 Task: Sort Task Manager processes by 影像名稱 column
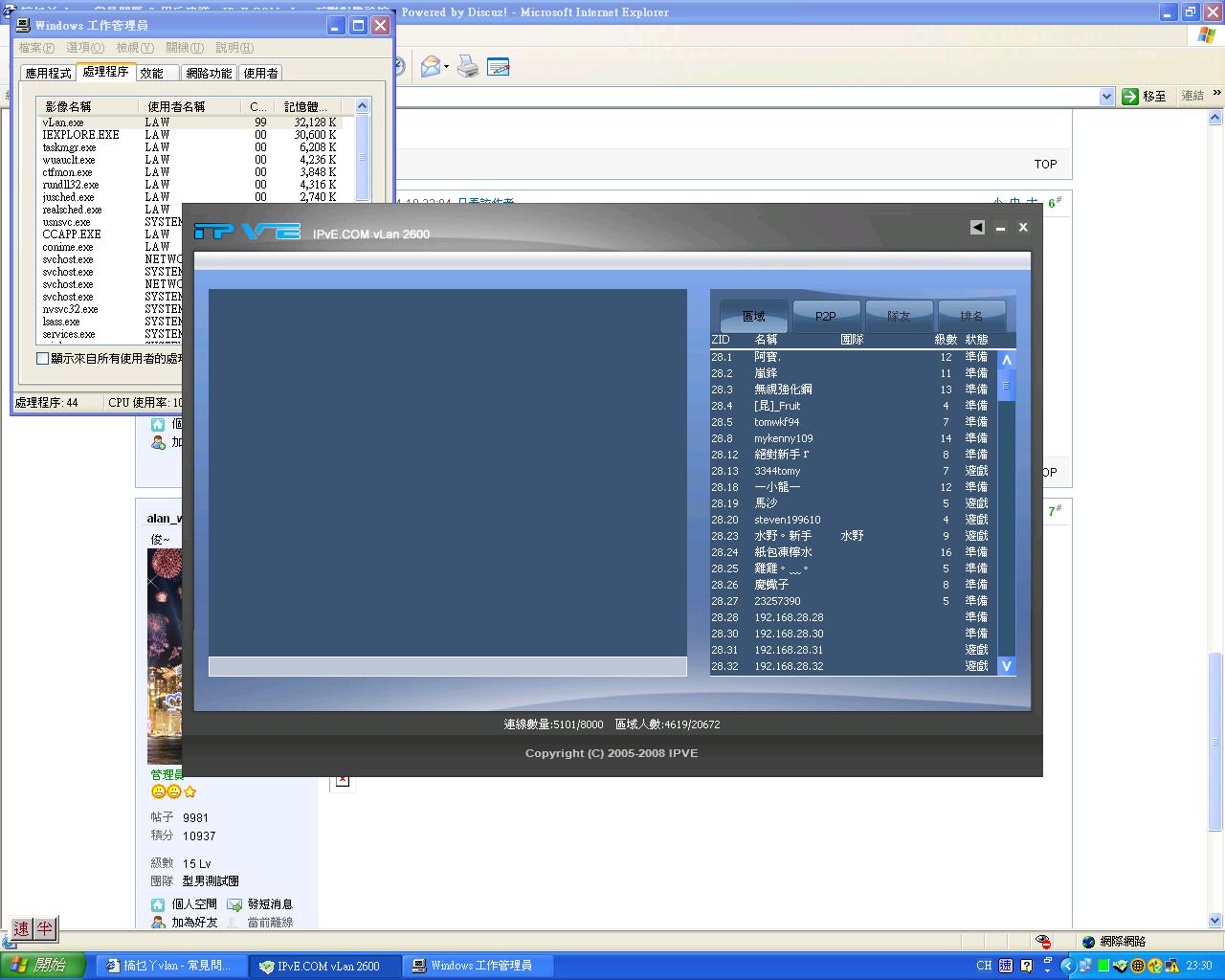pos(88,106)
